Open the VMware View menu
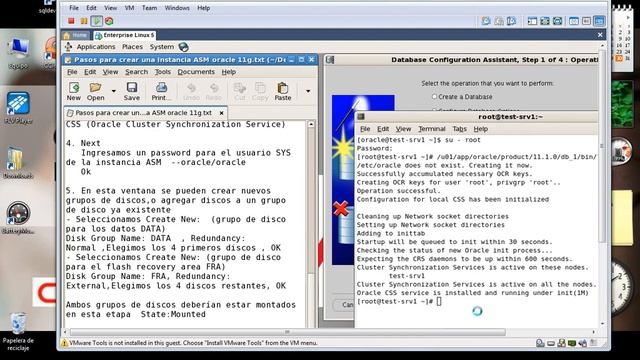This screenshot has width=640, height=360. tap(111, 8)
